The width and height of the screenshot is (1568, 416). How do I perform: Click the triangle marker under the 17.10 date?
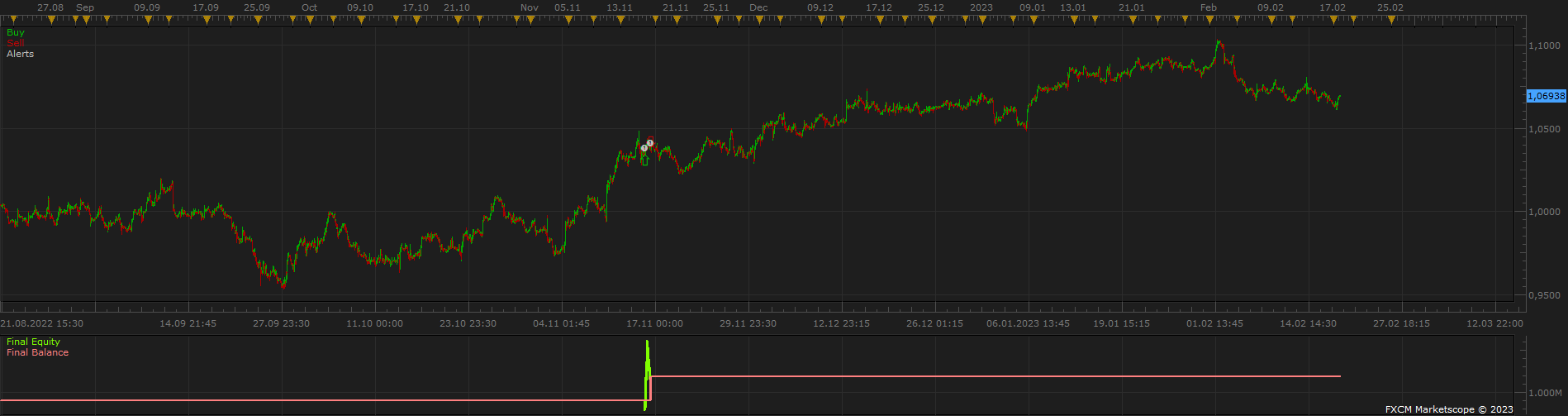pos(416,20)
